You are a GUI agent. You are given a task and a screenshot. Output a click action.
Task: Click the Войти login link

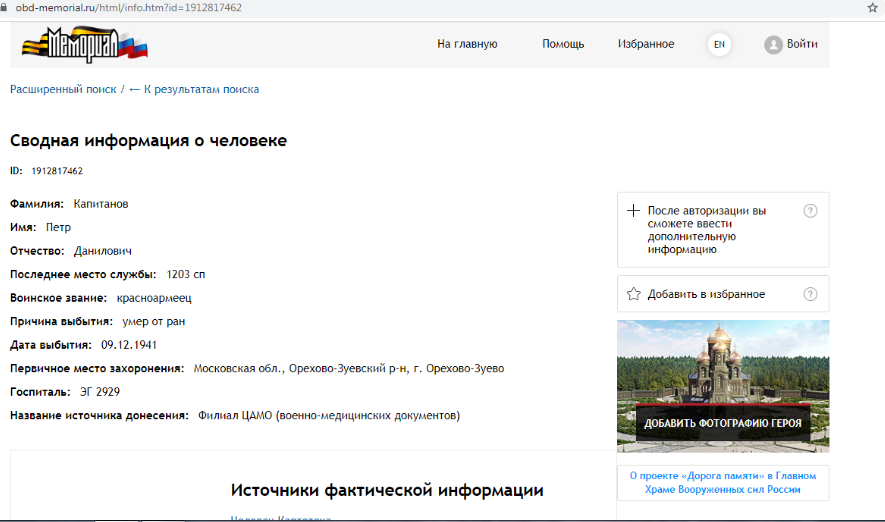tap(802, 44)
